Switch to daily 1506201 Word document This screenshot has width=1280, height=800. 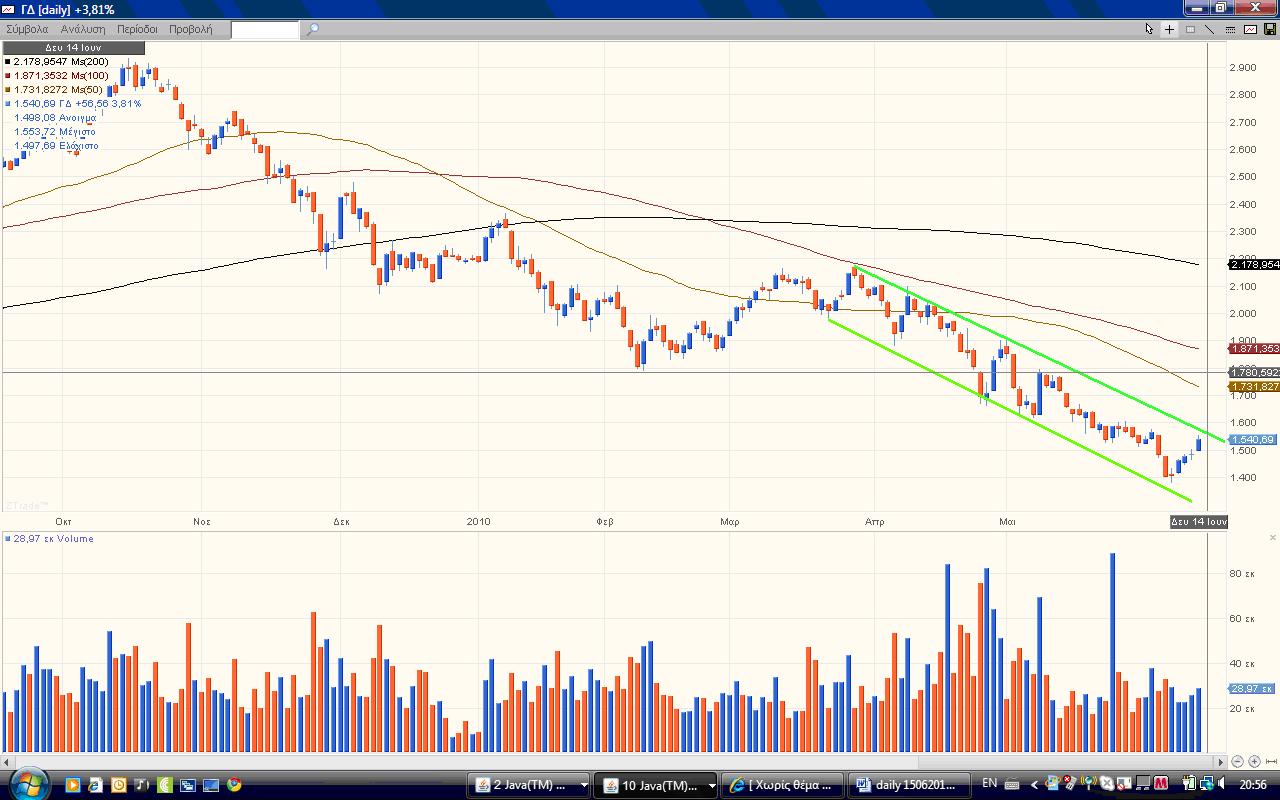911,785
